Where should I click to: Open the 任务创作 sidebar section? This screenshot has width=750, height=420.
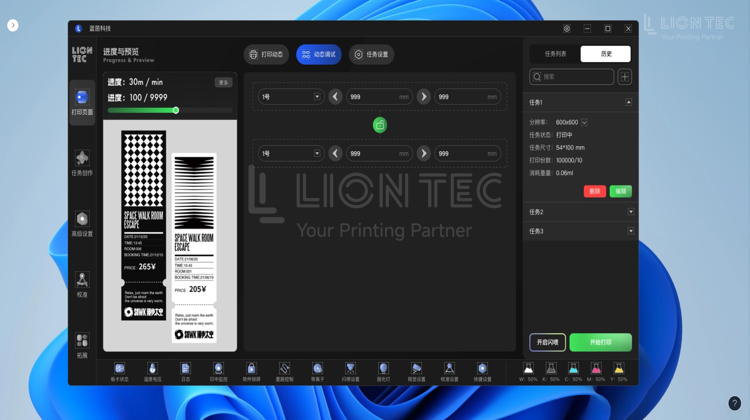(82, 163)
